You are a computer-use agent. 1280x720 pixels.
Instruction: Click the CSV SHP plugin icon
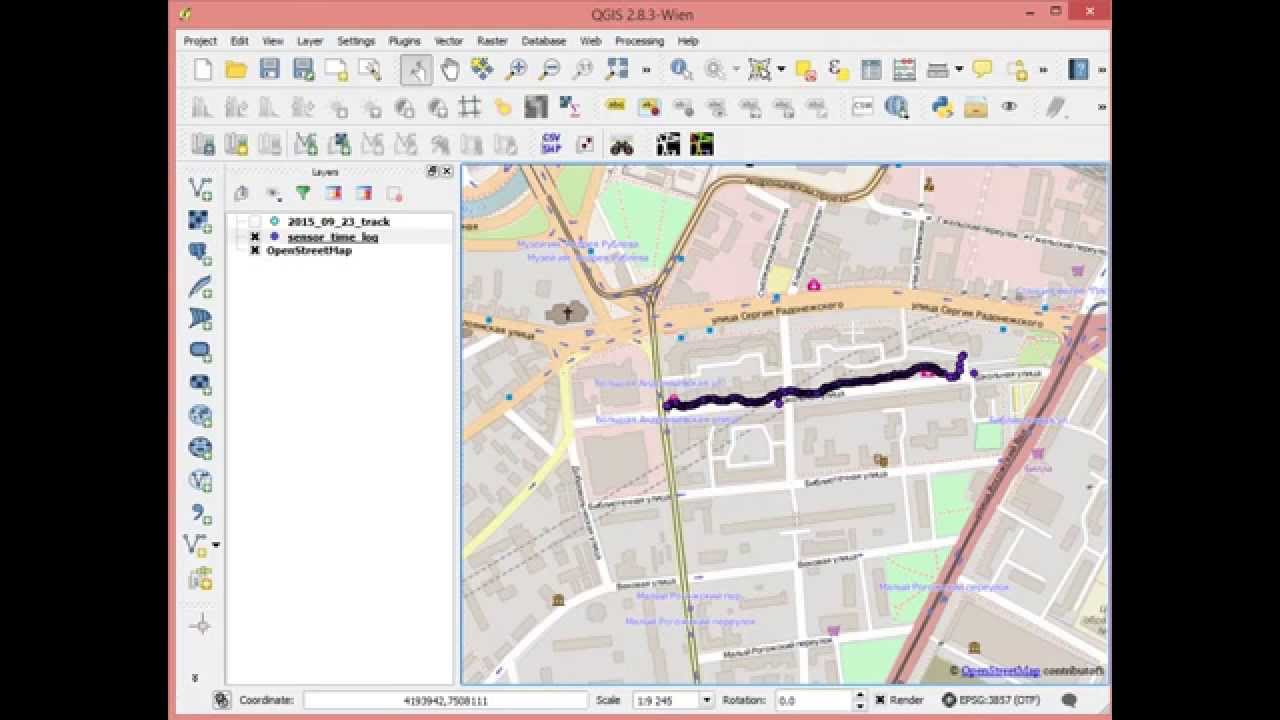[551, 144]
